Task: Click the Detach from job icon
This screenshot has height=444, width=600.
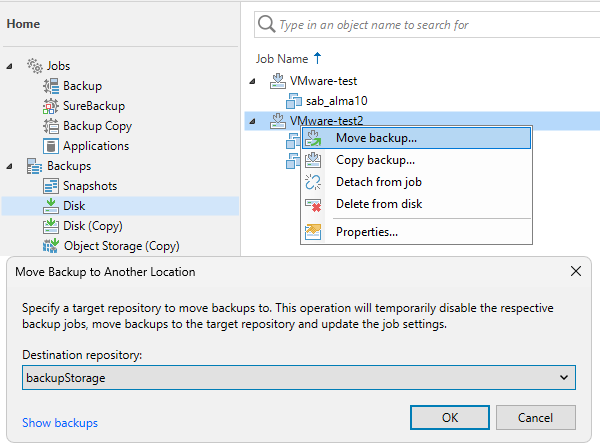Action: point(313,182)
